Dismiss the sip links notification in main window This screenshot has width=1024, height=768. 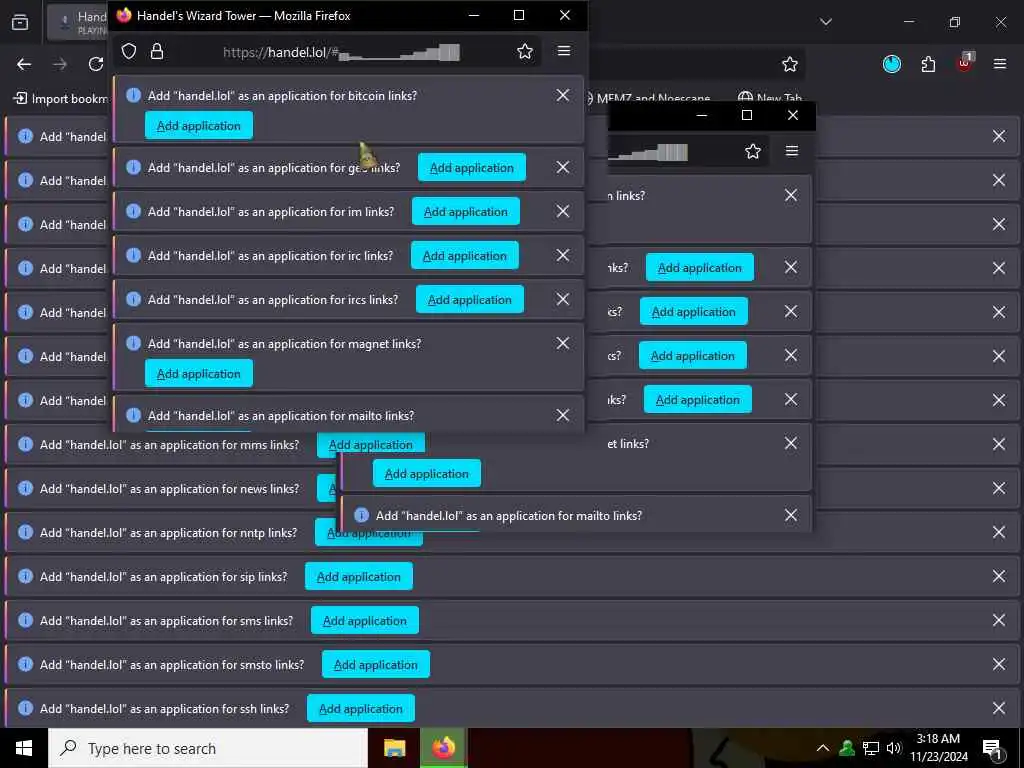point(999,576)
